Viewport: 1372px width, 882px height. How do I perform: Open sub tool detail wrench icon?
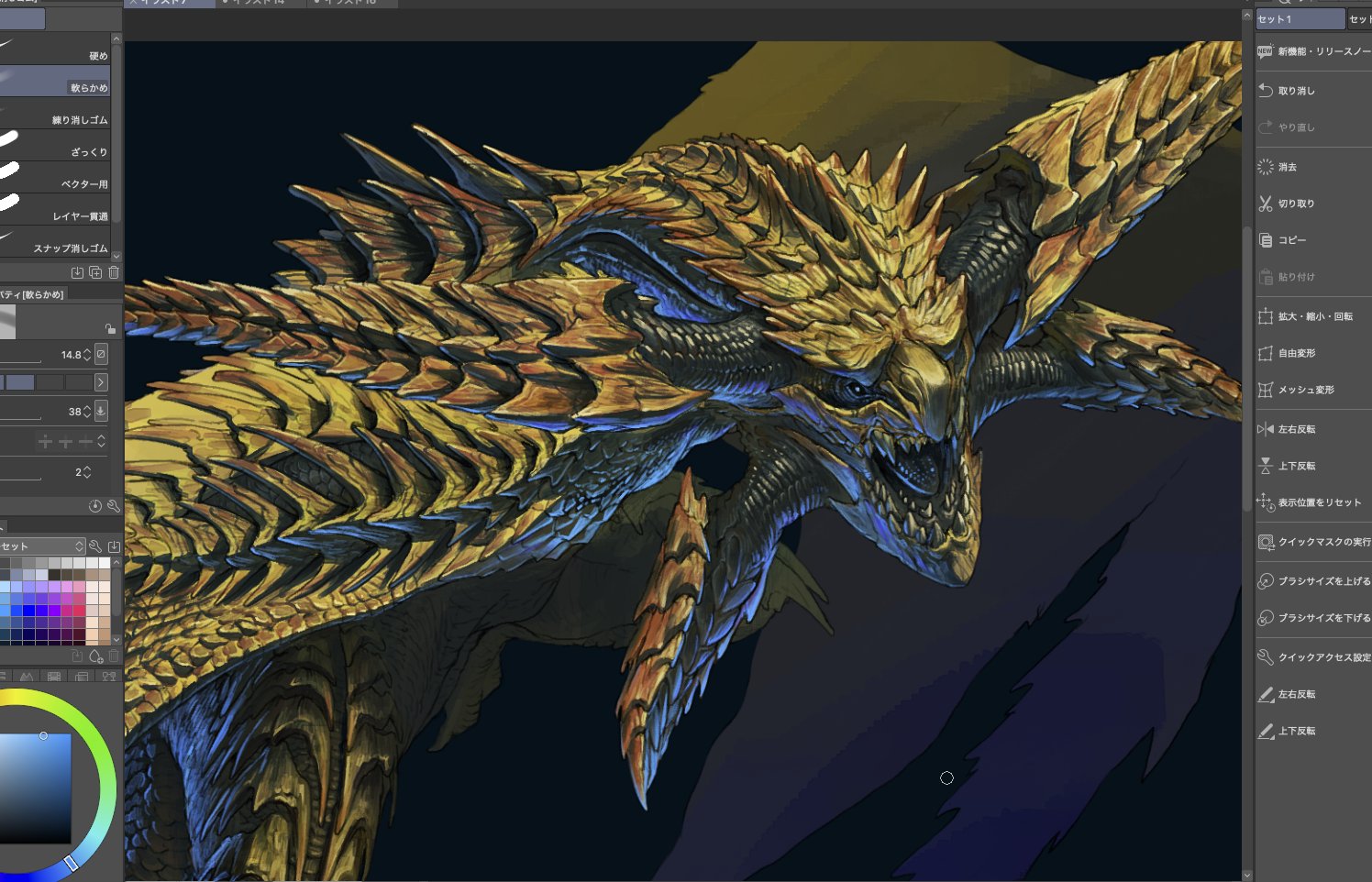tap(114, 506)
